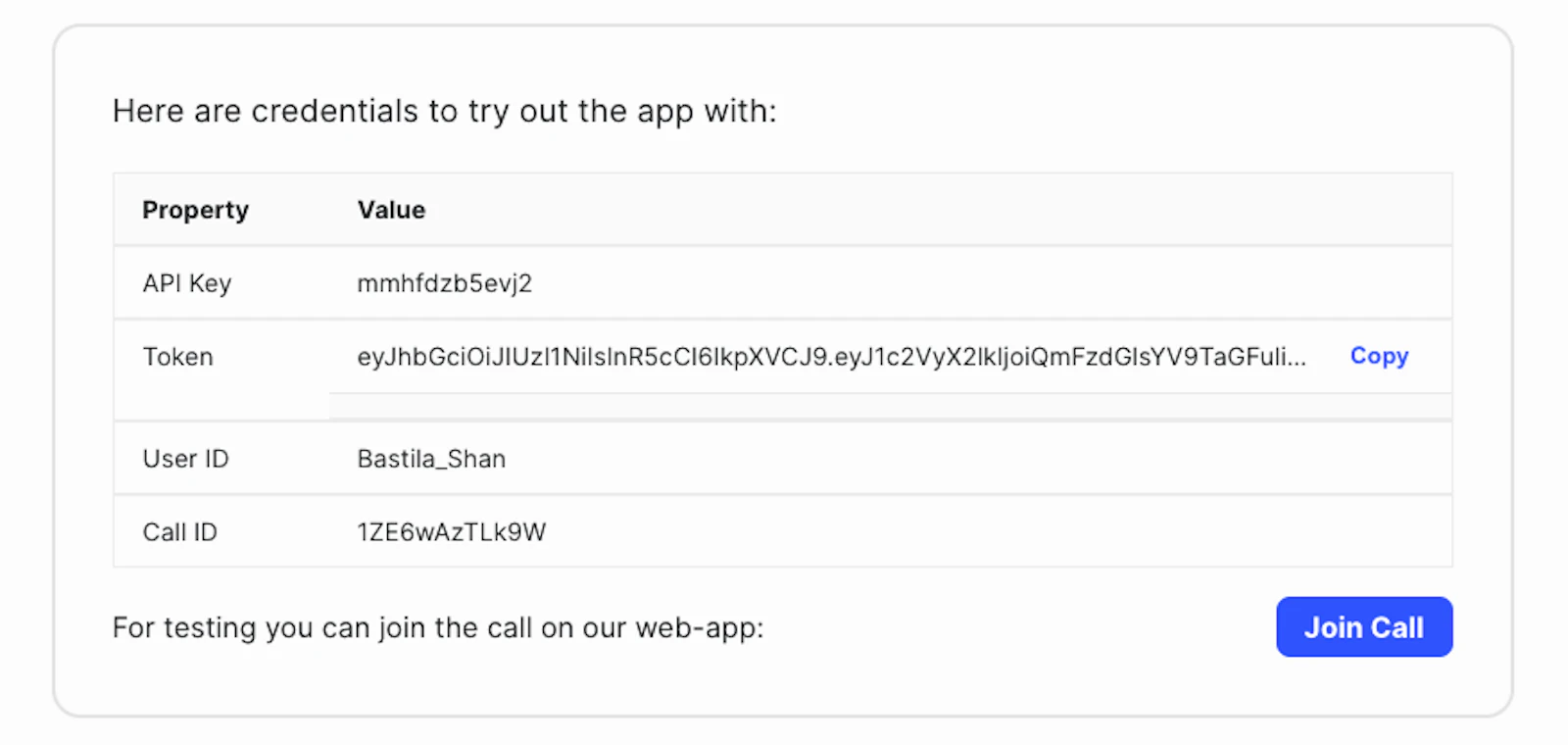This screenshot has width=1568, height=745.
Task: Select the User ID row label
Action: point(185,458)
